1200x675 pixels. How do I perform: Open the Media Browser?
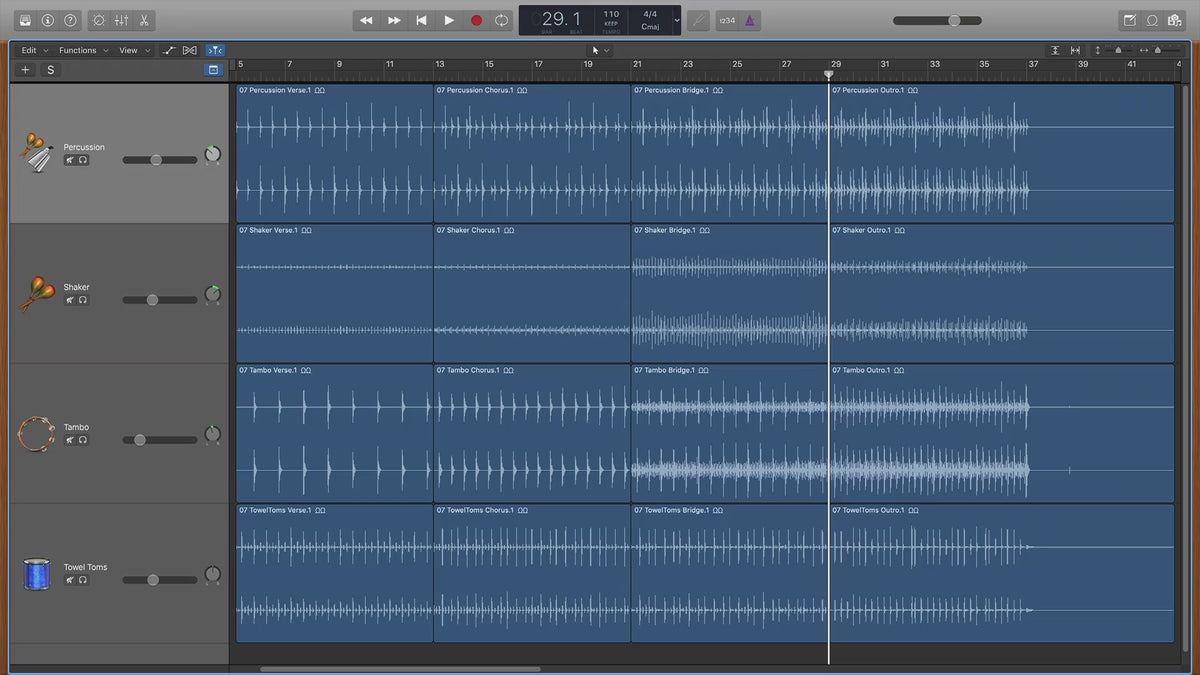[x=1174, y=20]
